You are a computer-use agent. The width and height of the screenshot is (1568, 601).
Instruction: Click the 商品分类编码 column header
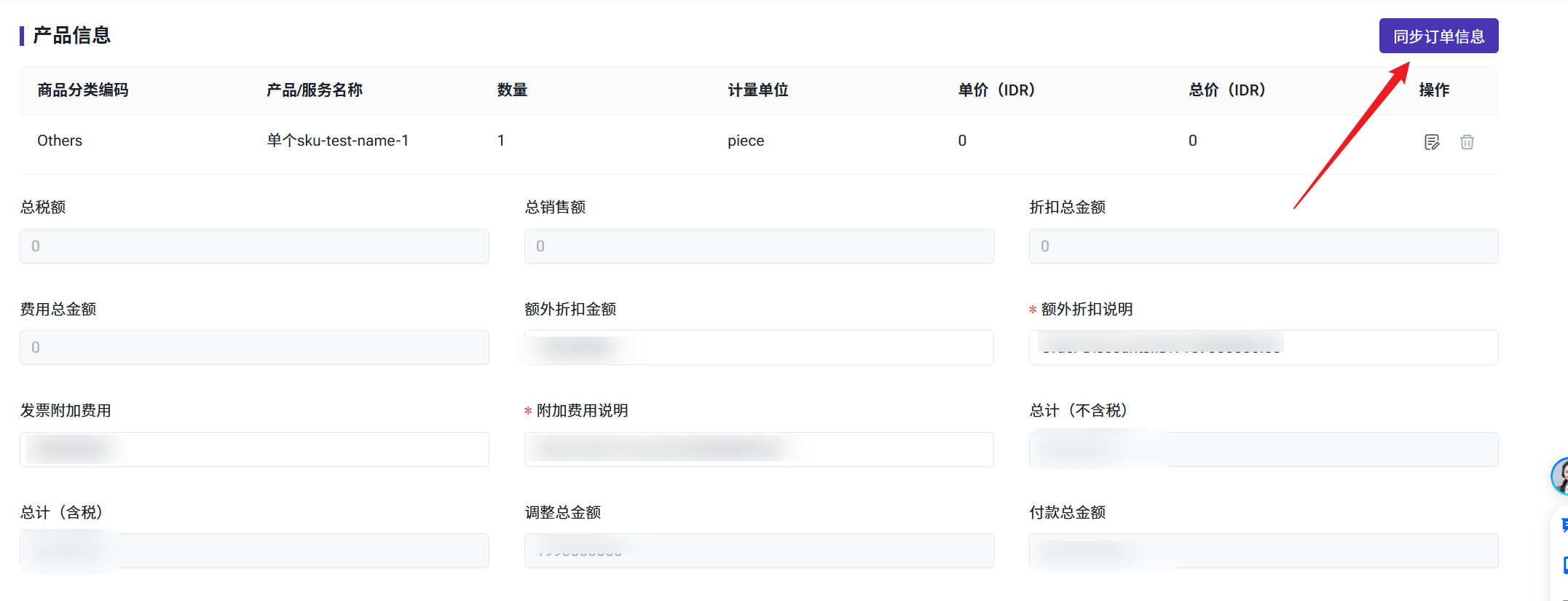tap(83, 90)
